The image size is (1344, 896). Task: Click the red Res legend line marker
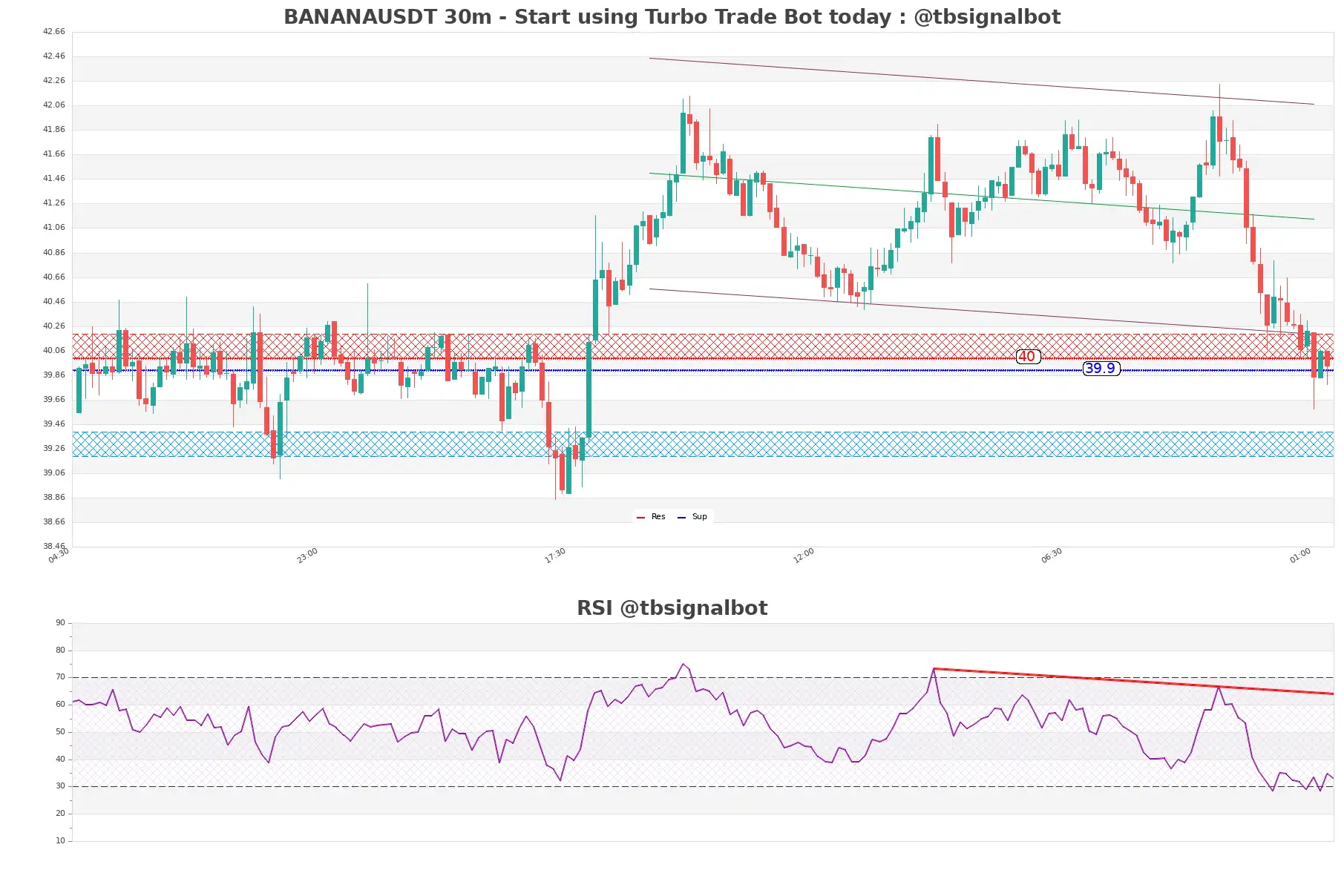[x=640, y=518]
